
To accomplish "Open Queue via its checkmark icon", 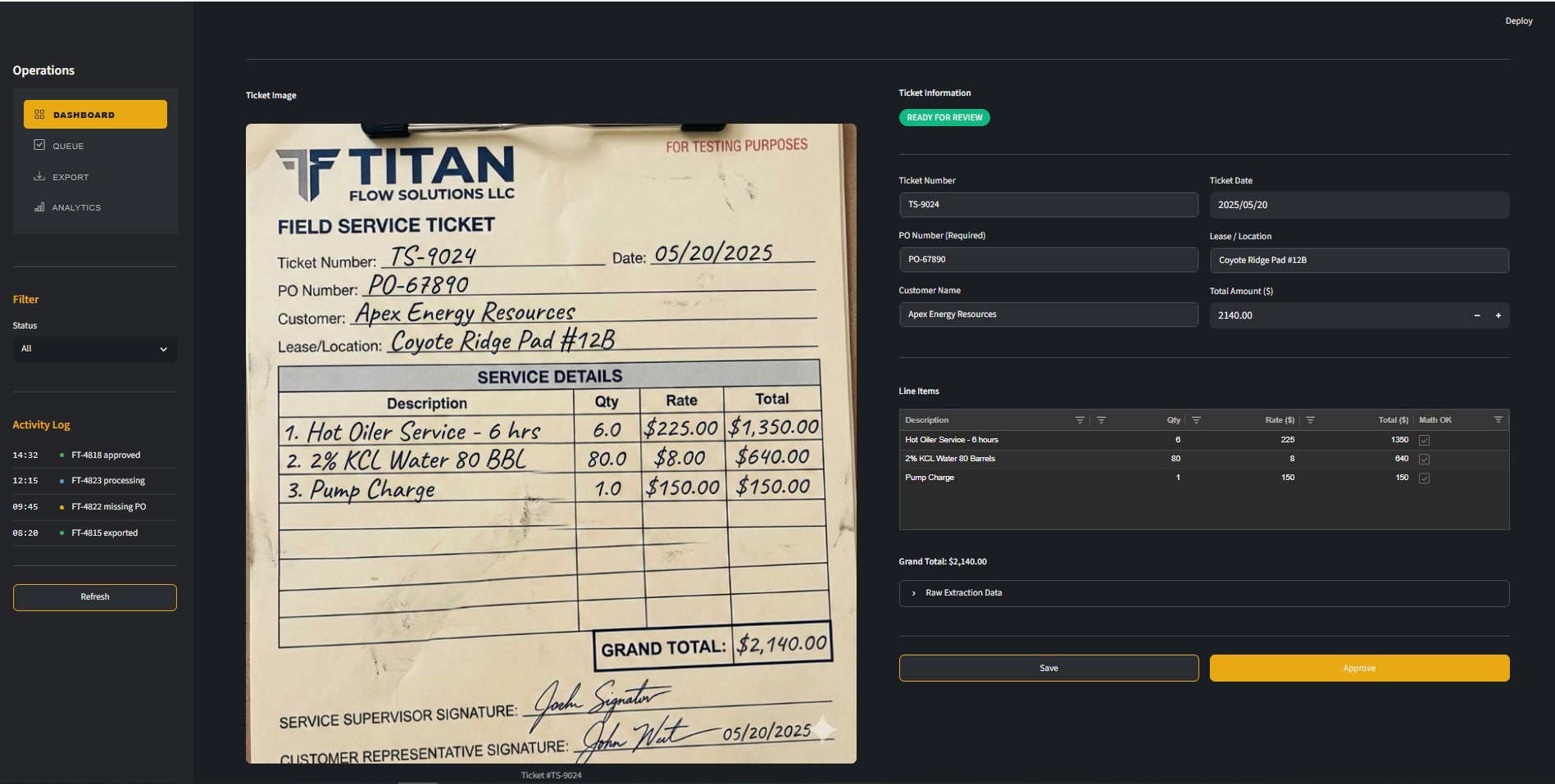I will tap(39, 145).
